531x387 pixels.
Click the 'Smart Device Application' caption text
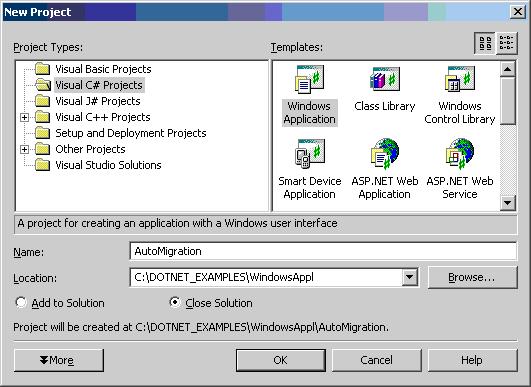[310, 188]
